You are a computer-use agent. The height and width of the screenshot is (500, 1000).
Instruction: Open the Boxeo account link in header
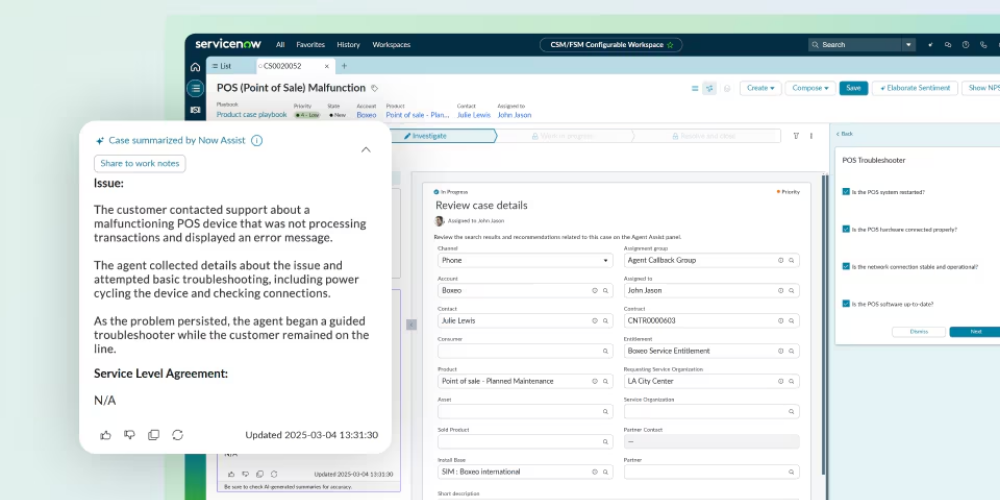point(366,115)
